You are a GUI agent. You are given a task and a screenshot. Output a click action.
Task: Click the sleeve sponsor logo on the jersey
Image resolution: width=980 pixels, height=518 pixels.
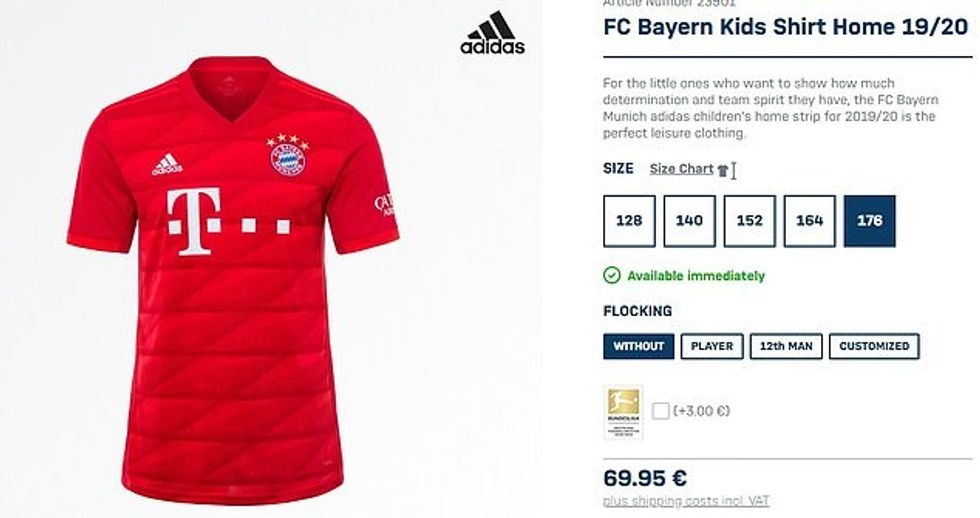[x=384, y=205]
